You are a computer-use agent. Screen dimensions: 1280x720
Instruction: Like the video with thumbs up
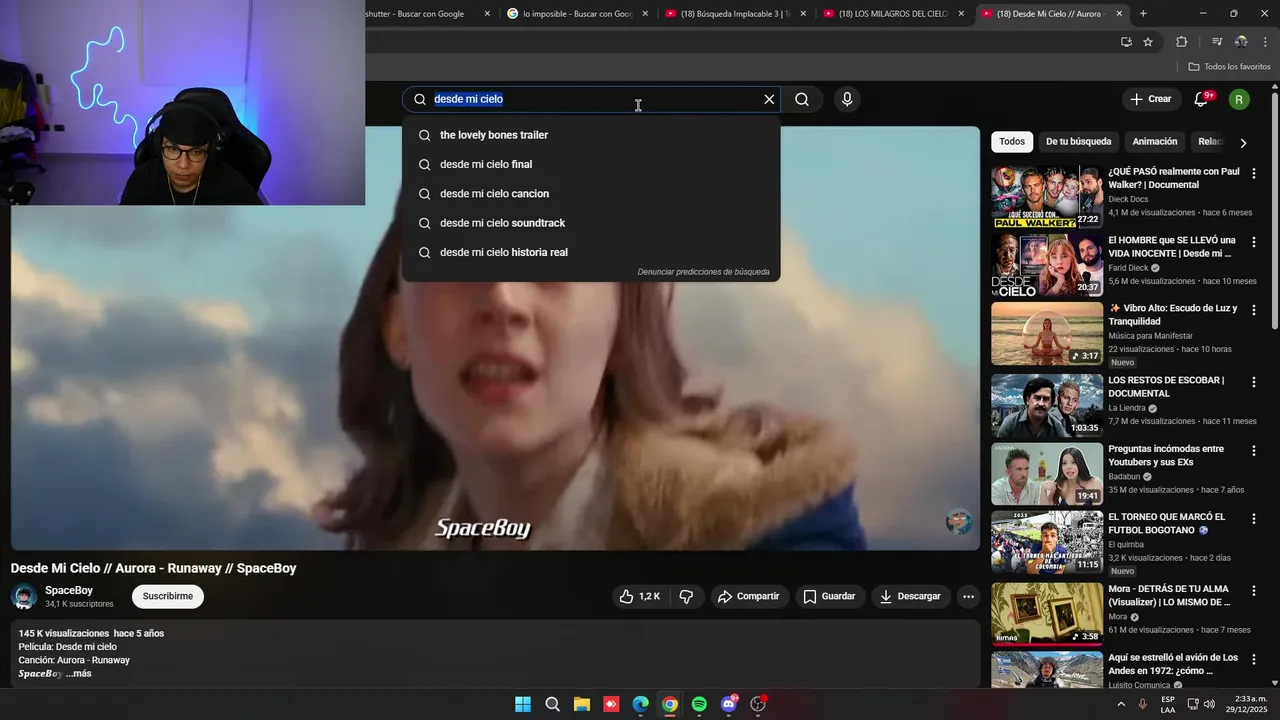coord(639,596)
